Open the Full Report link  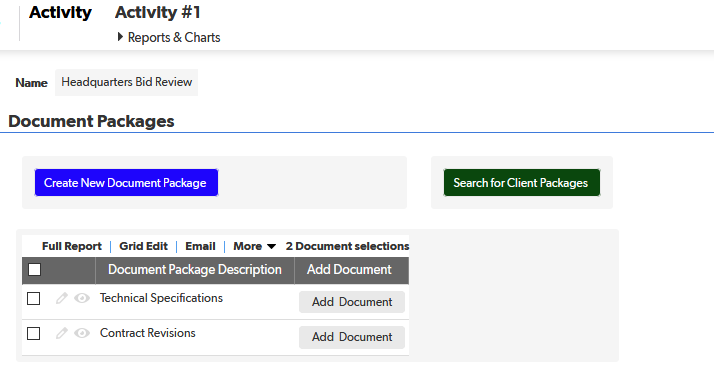click(x=71, y=246)
